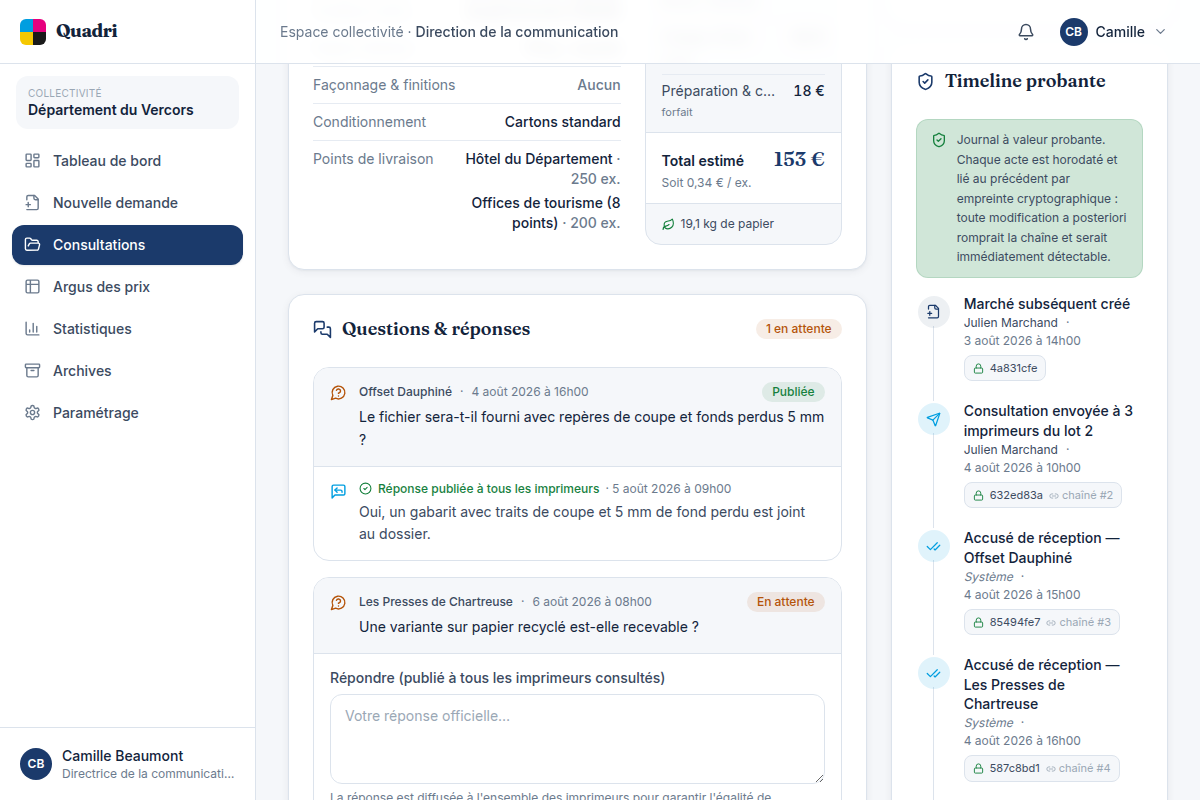Click the paper-plane icon for Consultation envoyée
The width and height of the screenshot is (1200, 800).
(933, 420)
